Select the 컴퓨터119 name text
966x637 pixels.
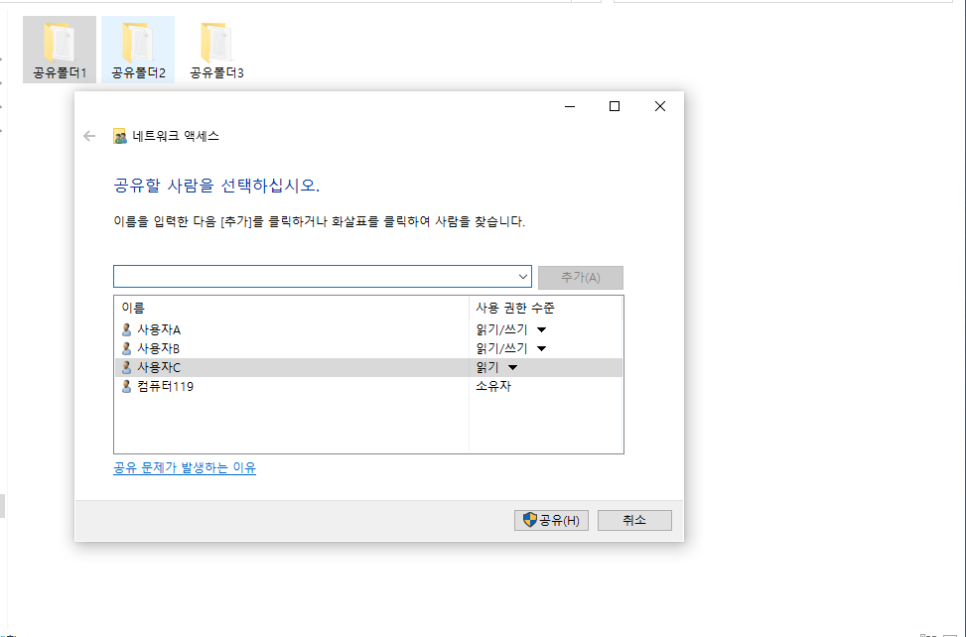(x=165, y=387)
